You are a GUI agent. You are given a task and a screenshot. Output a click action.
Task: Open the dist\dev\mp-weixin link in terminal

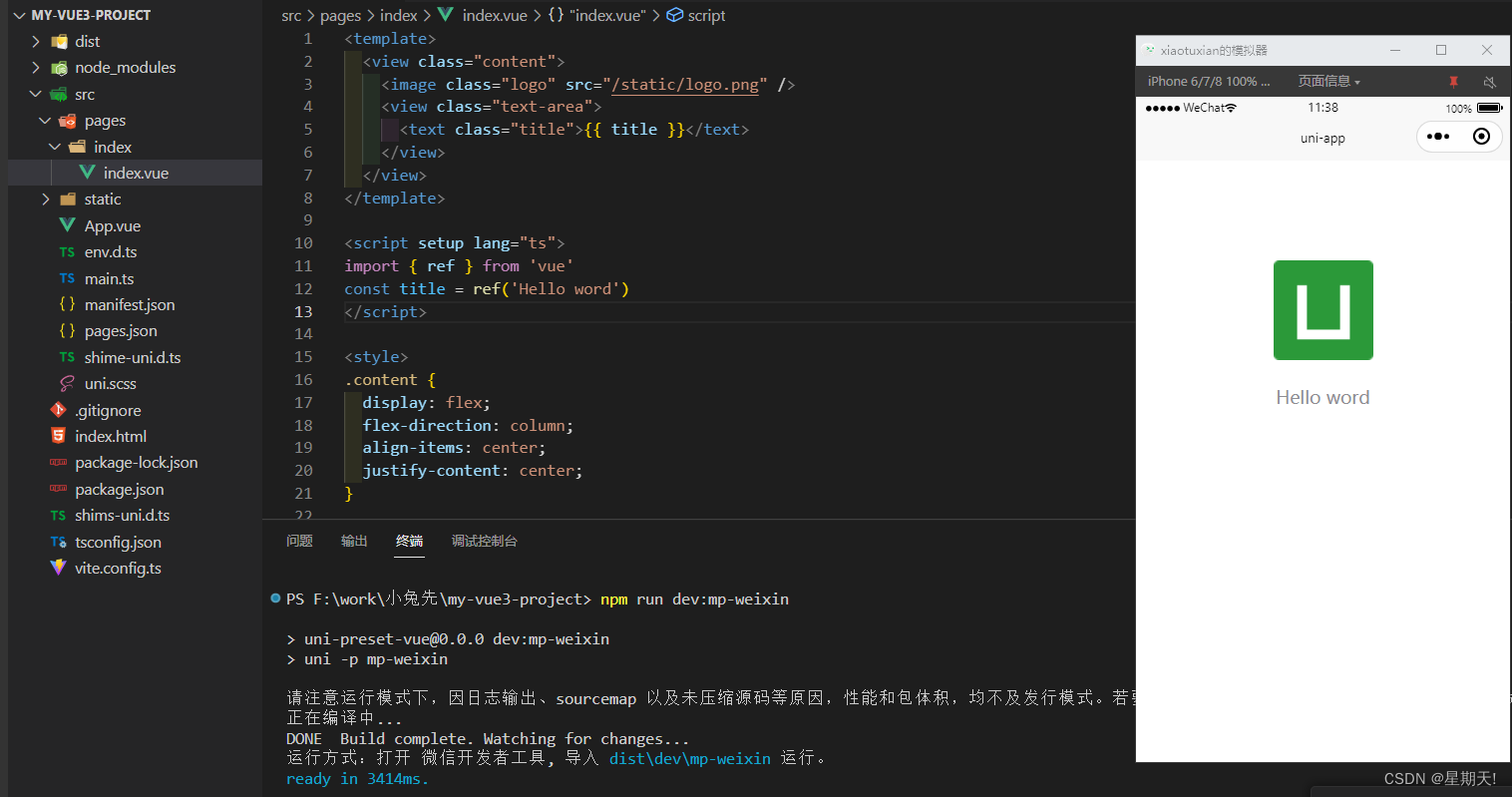click(690, 758)
